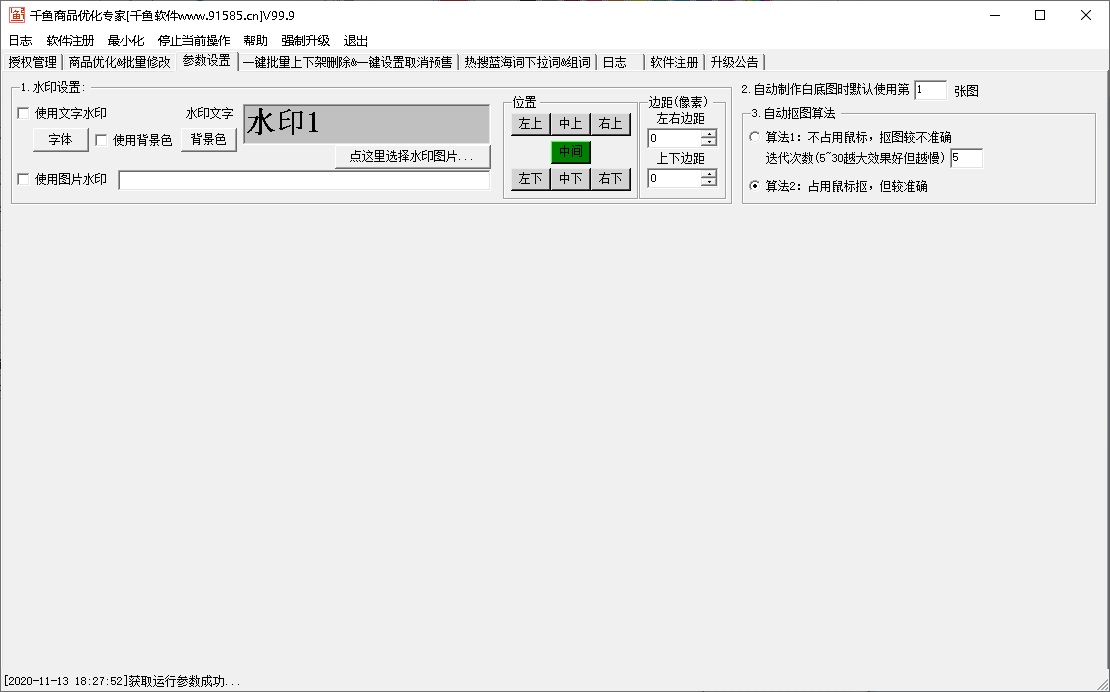Decrease 左右边距 with down arrow
Image resolution: width=1110 pixels, height=692 pixels.
tap(709, 143)
